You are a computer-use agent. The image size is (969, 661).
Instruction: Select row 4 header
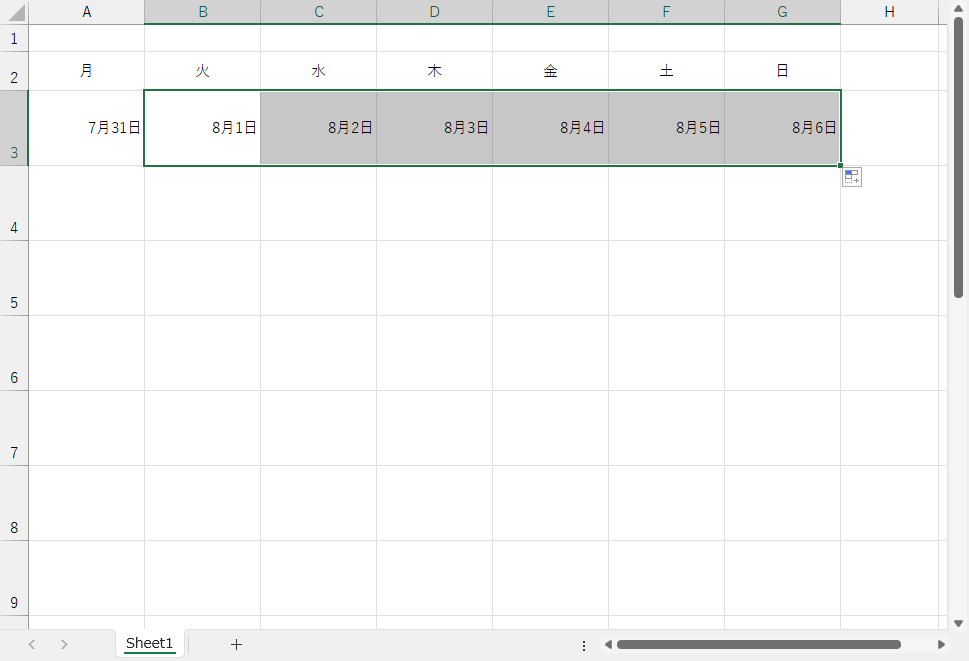14,203
